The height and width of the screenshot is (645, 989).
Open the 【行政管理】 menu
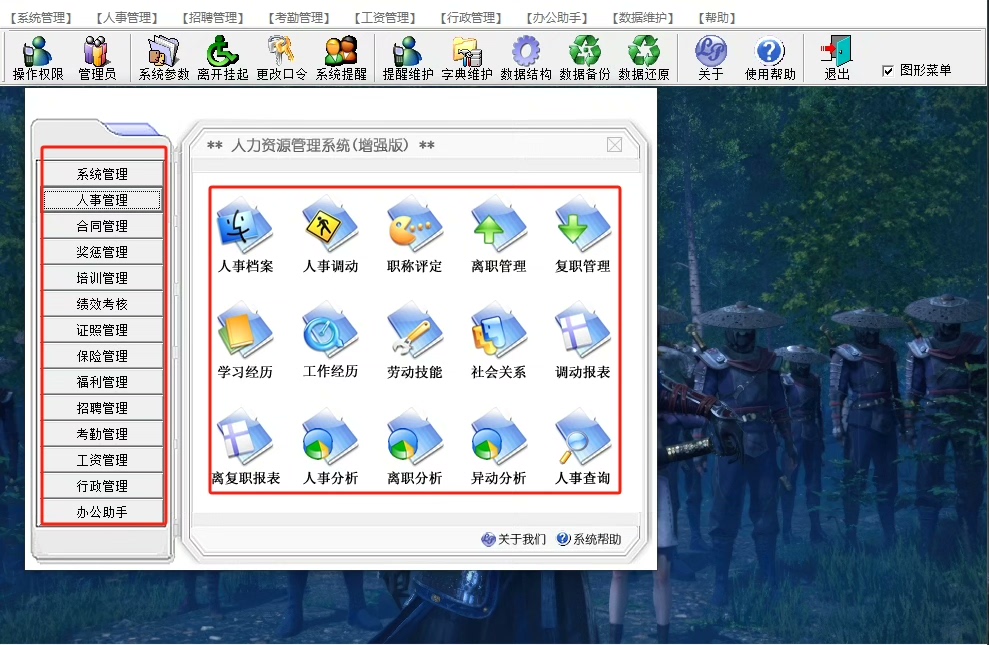pyautogui.click(x=471, y=18)
